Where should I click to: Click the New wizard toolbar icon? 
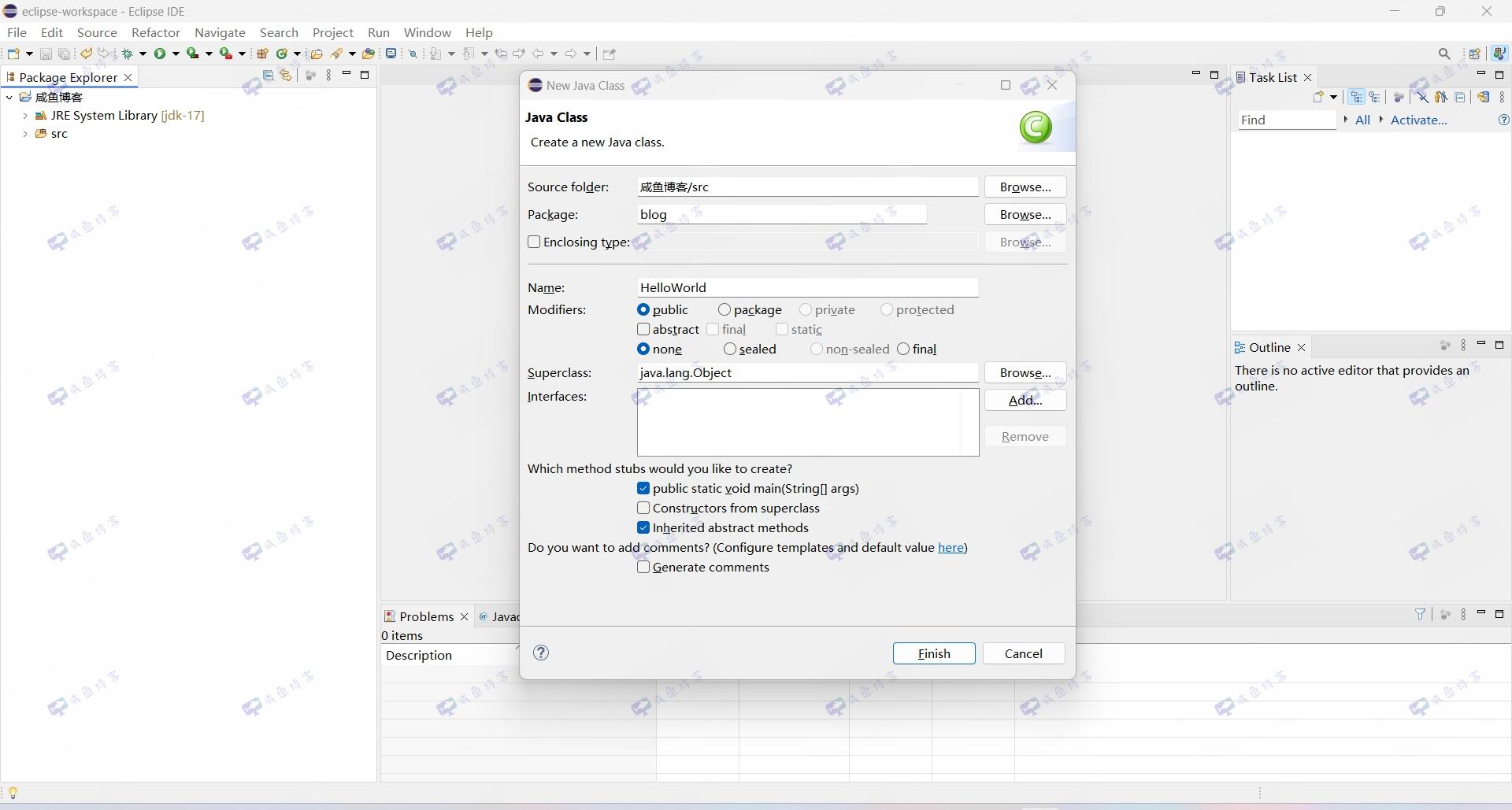tap(13, 54)
